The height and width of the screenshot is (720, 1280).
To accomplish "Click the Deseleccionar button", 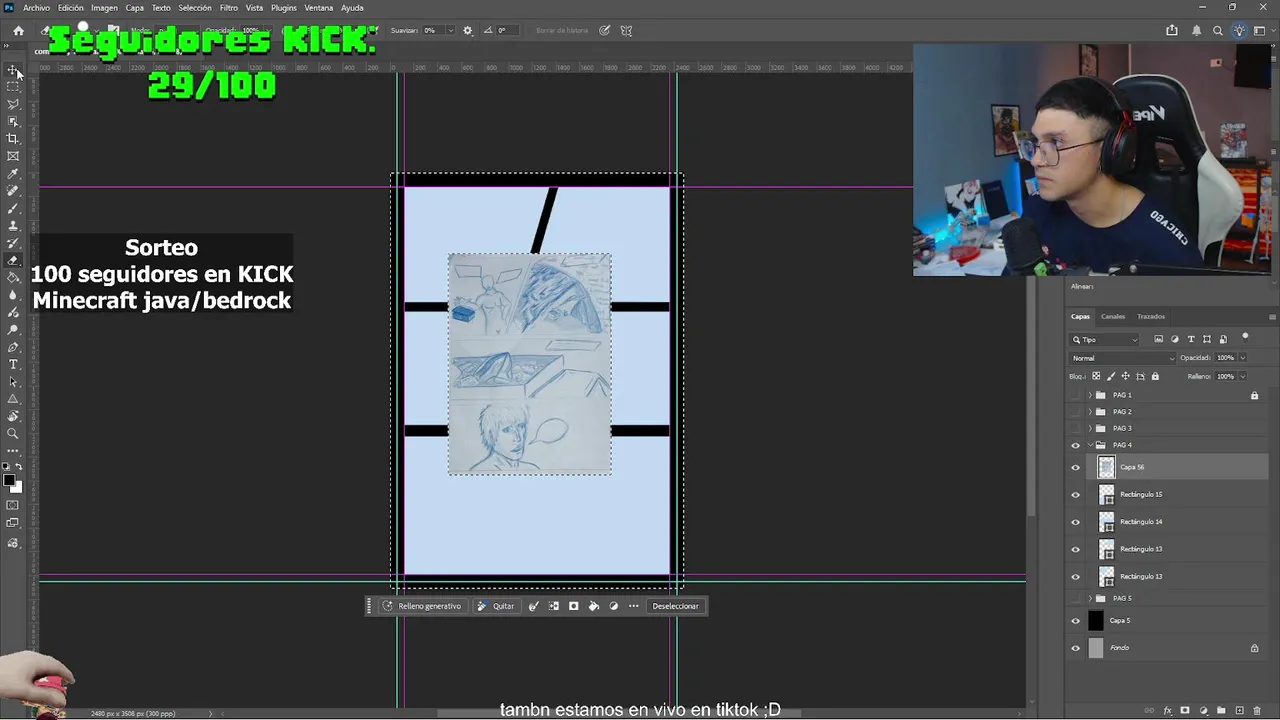I will (x=676, y=606).
